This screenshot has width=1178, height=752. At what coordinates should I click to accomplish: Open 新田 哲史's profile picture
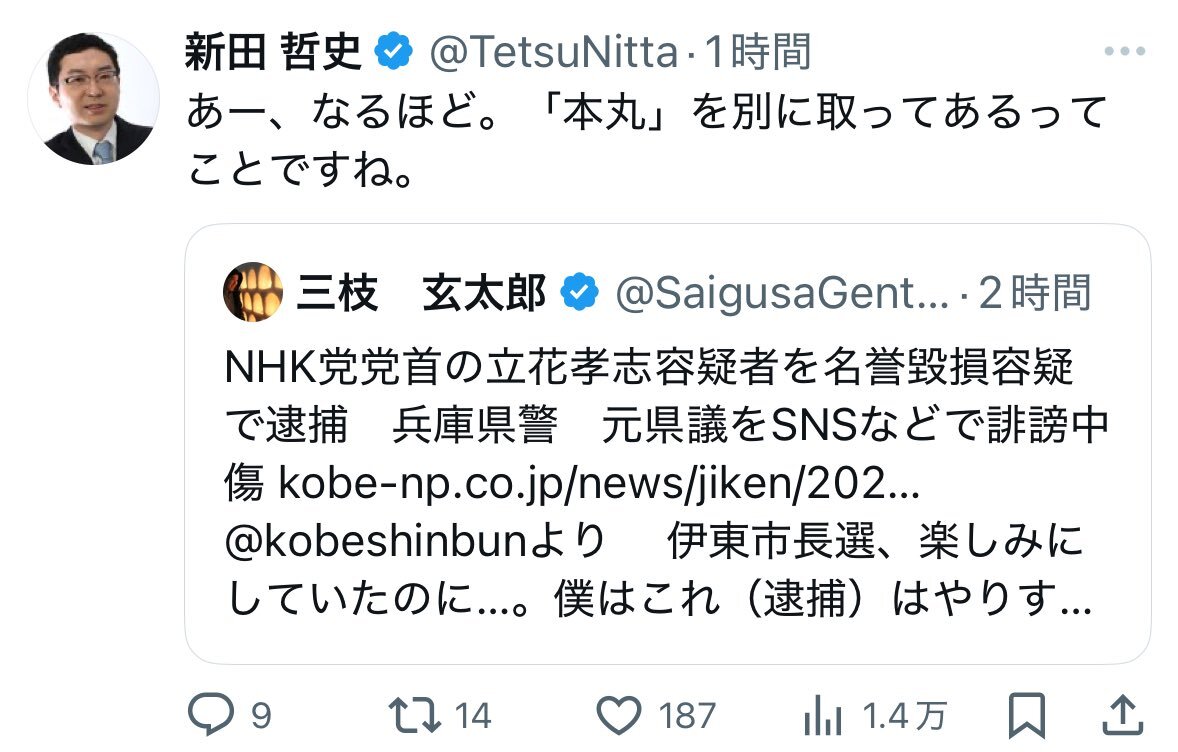[93, 98]
